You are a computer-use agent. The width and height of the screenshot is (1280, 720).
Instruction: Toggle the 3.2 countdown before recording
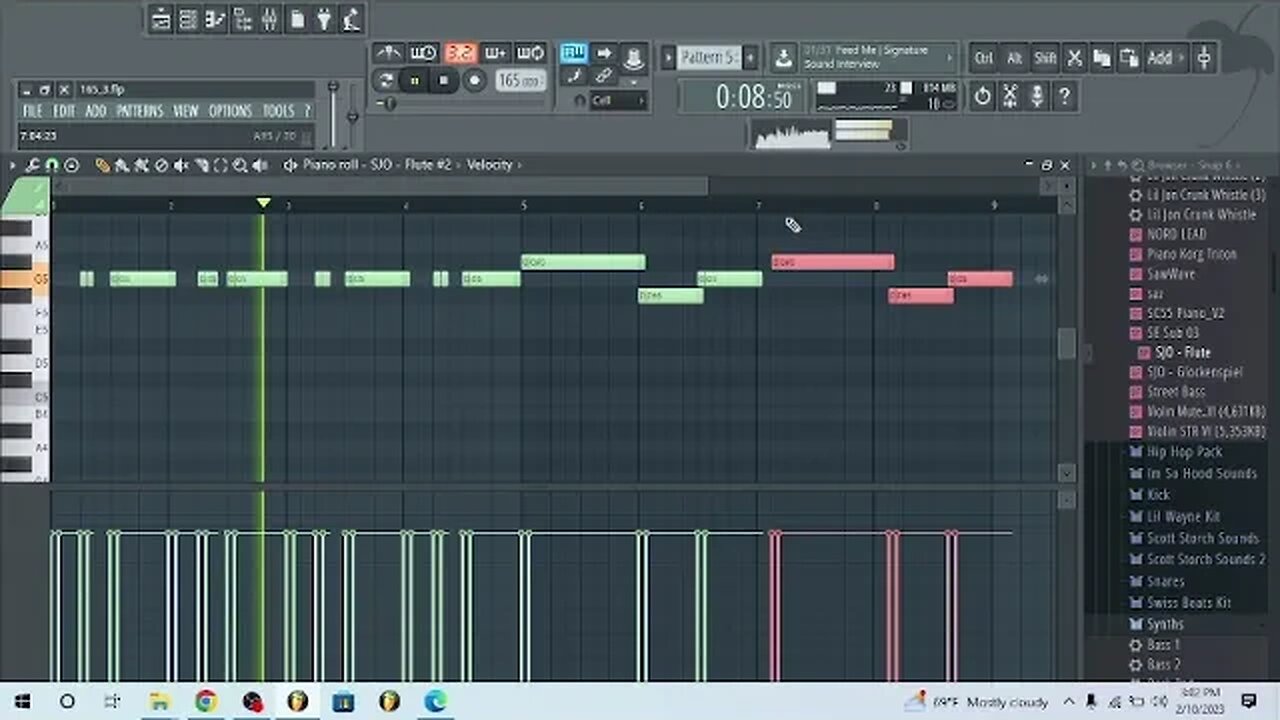point(460,53)
